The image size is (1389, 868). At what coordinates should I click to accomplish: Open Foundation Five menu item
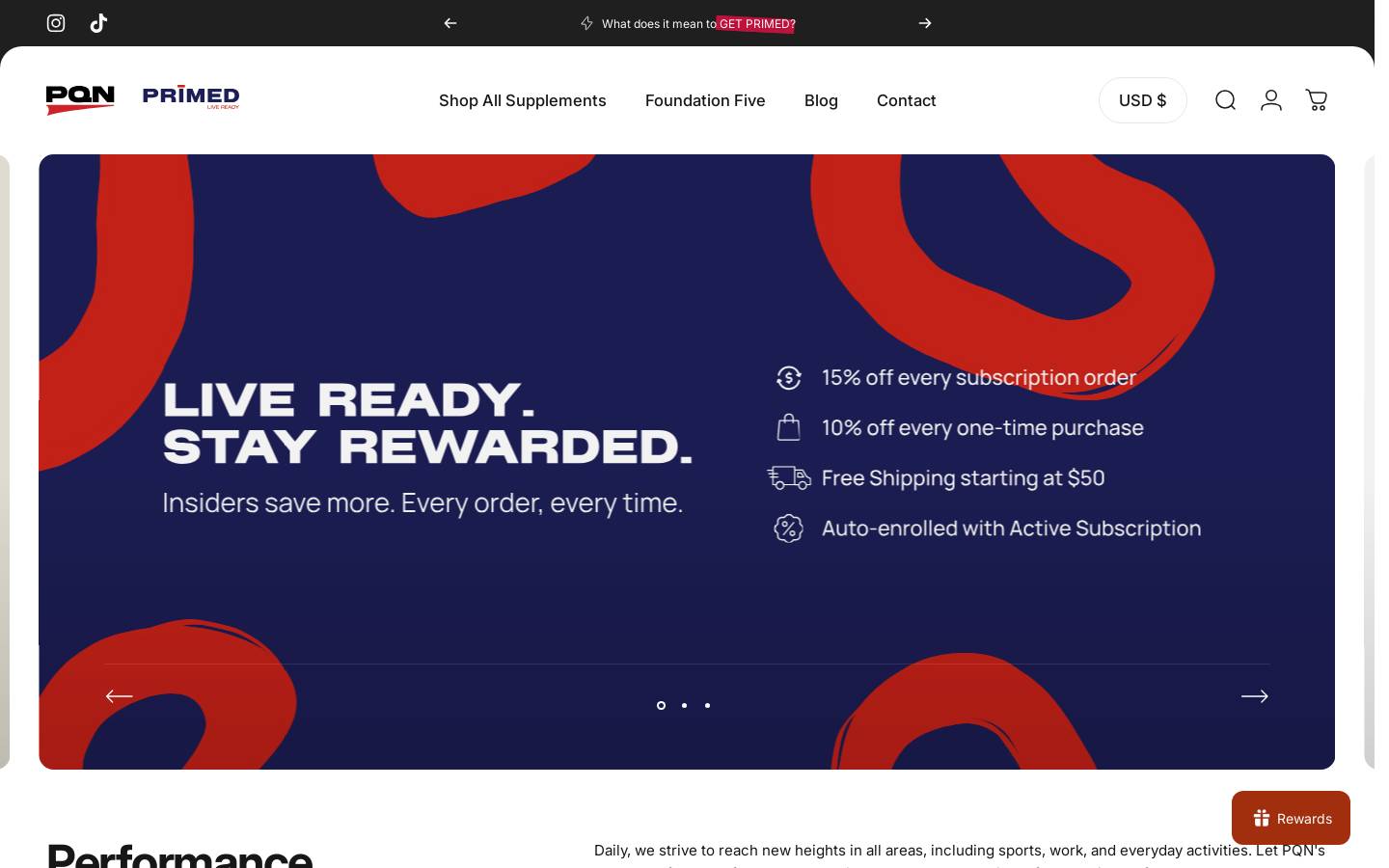click(705, 100)
